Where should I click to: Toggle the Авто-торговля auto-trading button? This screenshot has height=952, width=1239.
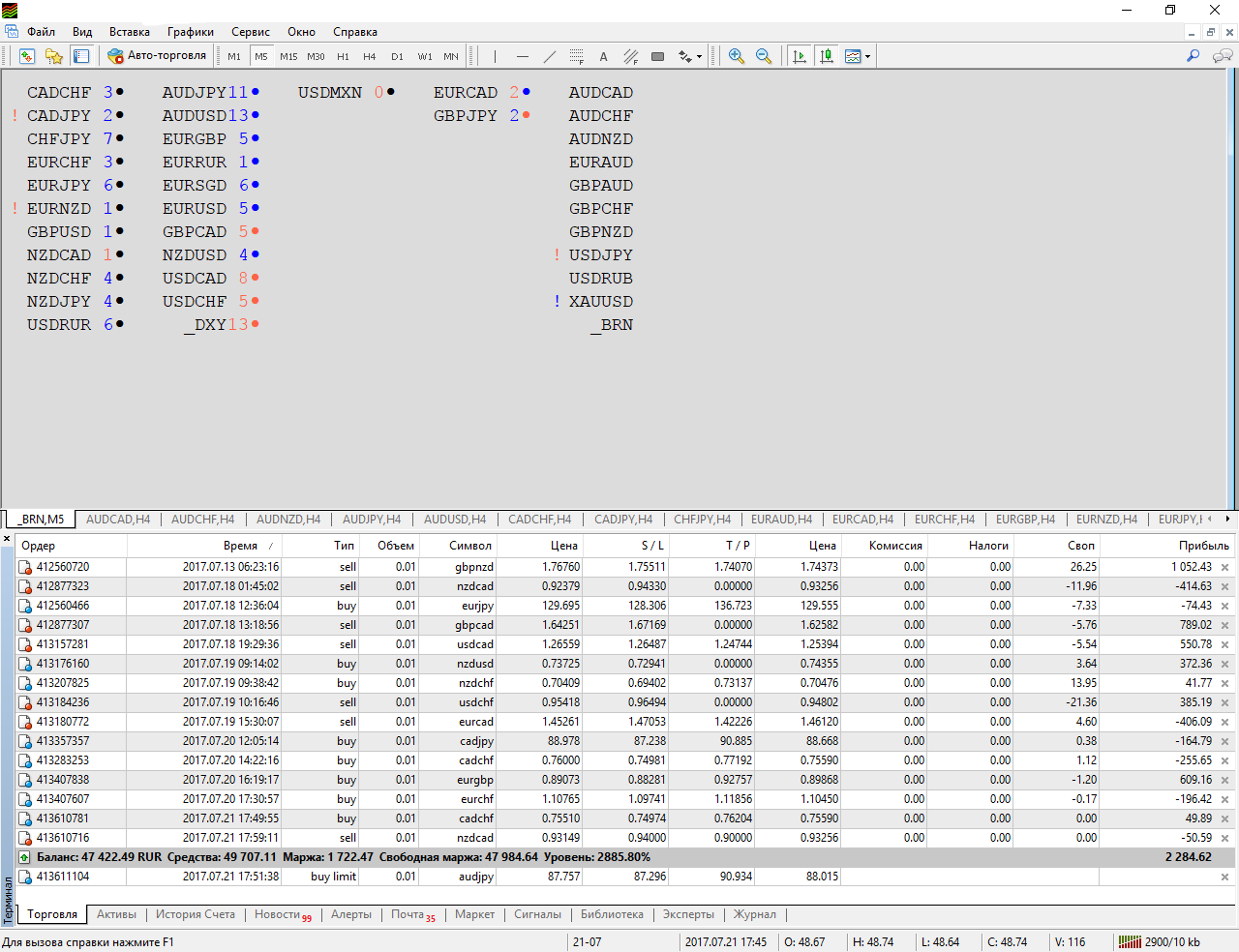157,56
